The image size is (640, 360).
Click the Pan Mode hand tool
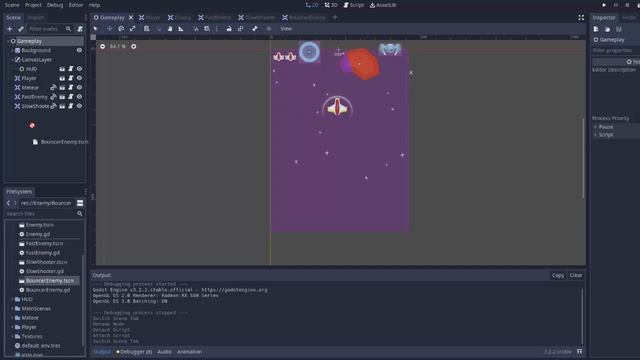170,29
